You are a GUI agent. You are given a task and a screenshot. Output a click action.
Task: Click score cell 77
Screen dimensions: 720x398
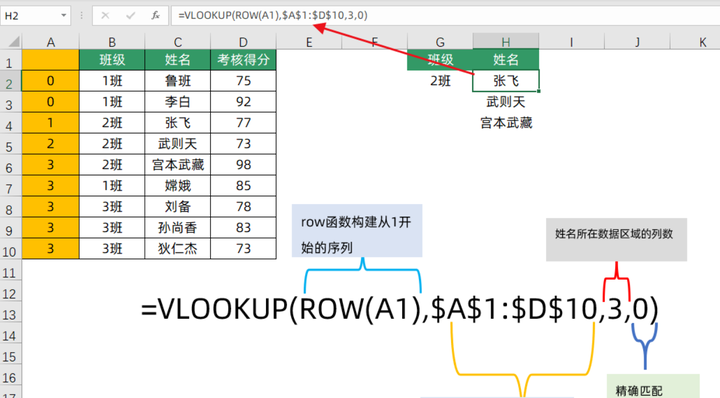click(x=243, y=123)
